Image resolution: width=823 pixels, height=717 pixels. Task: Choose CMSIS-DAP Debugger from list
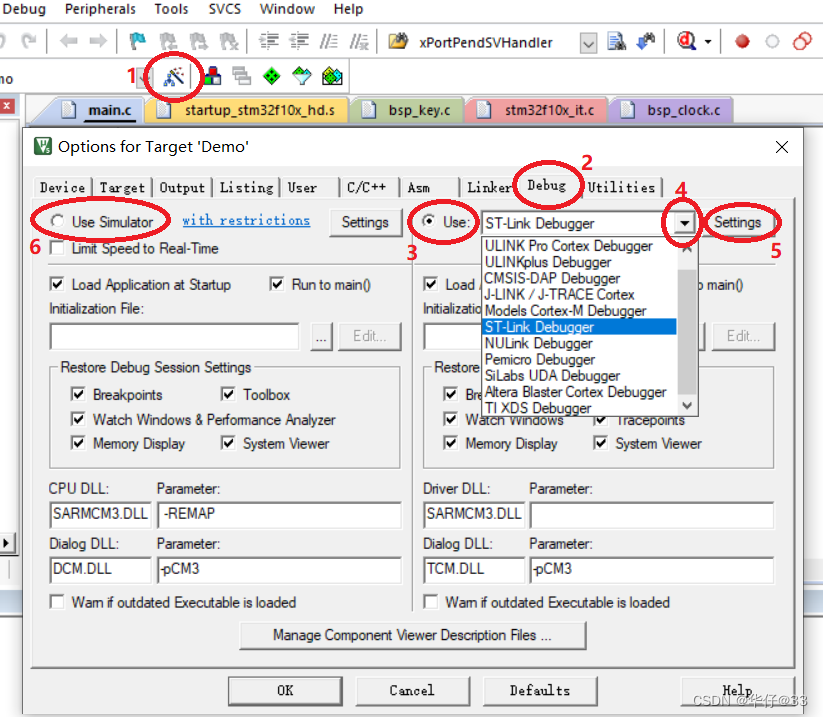[x=579, y=278]
